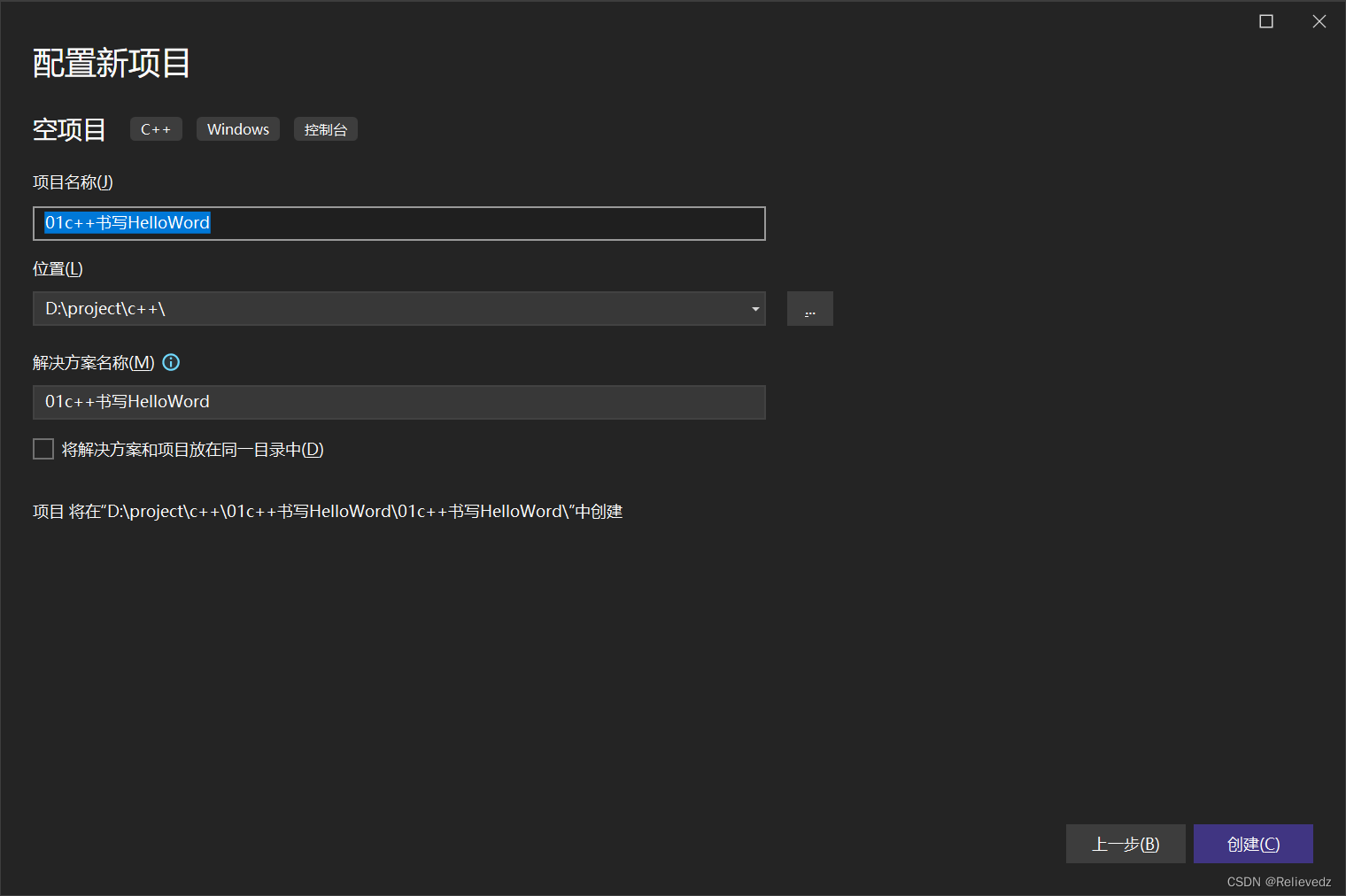Go back with the 上一步(B) button

[x=1126, y=844]
